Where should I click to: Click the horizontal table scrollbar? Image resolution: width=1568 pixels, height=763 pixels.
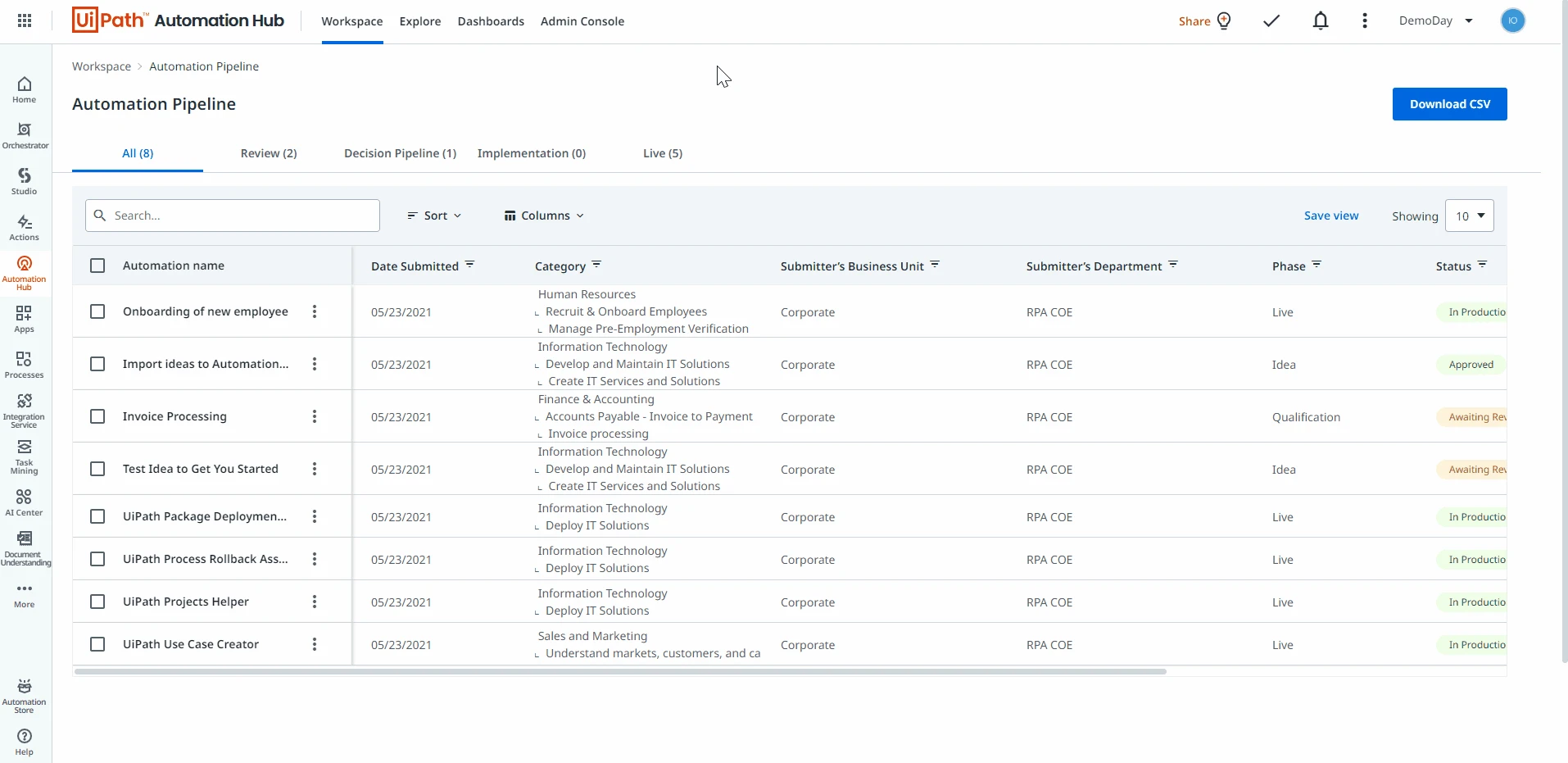tap(620, 671)
